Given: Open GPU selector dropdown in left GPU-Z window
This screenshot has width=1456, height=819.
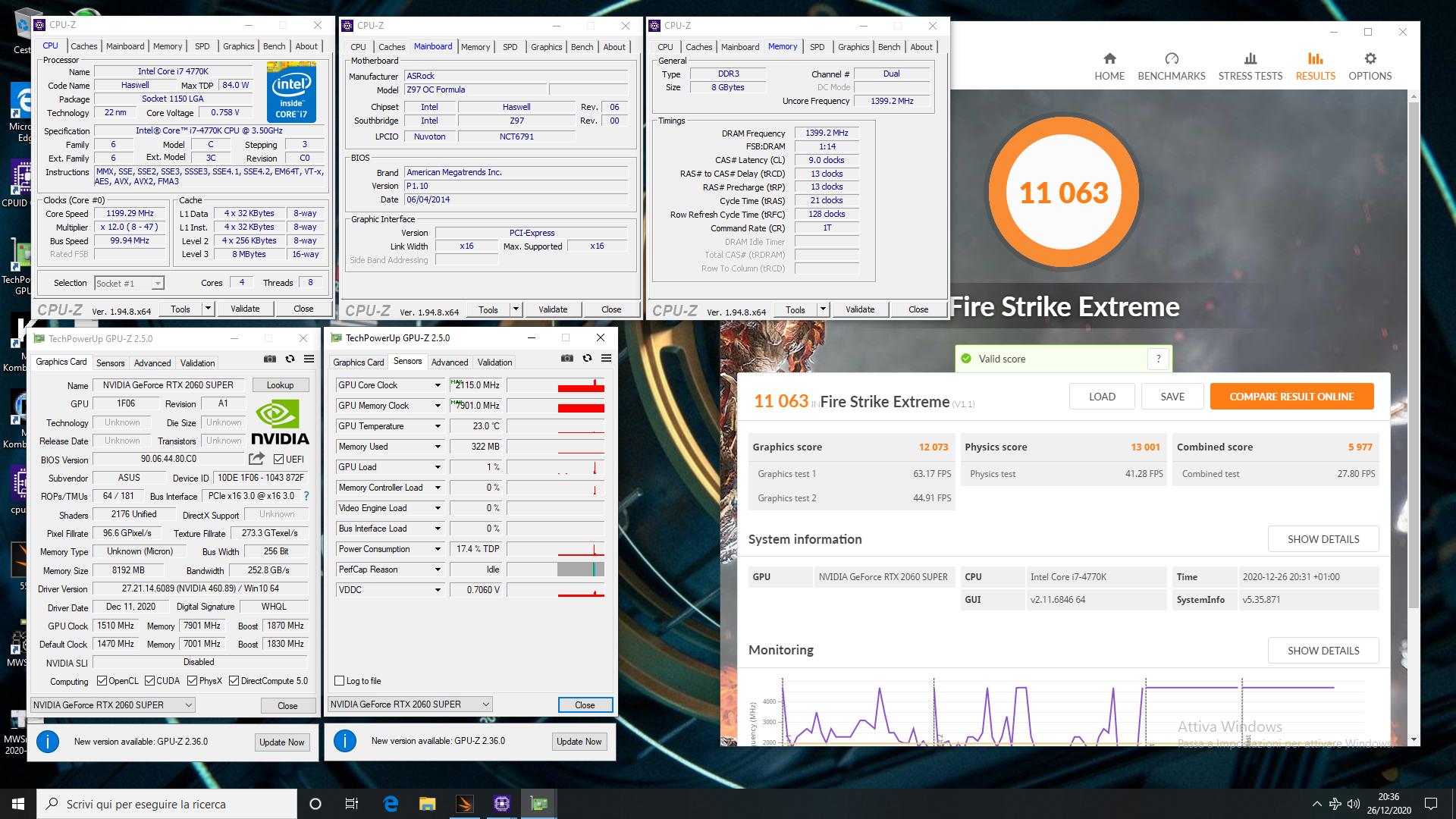Looking at the screenshot, I should click(113, 705).
